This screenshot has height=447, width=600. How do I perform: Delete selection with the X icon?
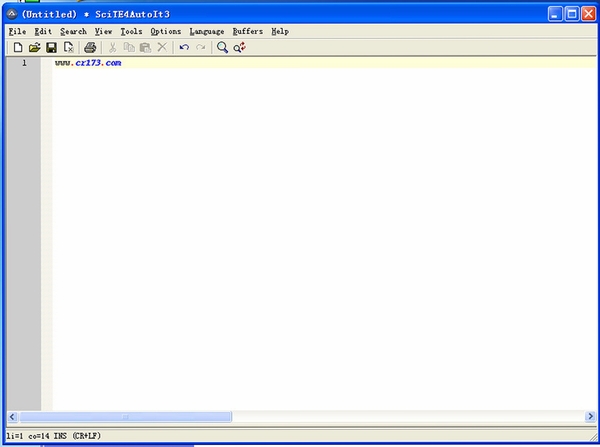[x=162, y=47]
